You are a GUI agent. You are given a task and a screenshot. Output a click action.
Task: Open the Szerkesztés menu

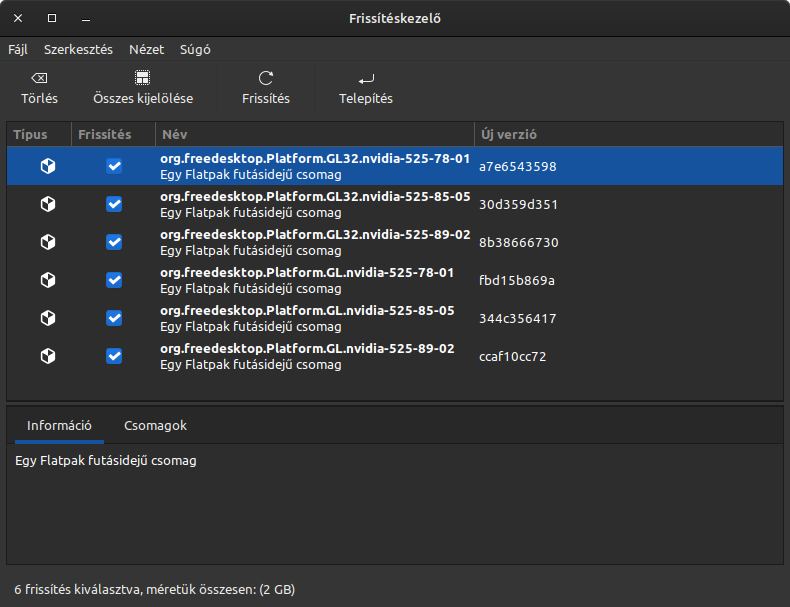click(78, 49)
